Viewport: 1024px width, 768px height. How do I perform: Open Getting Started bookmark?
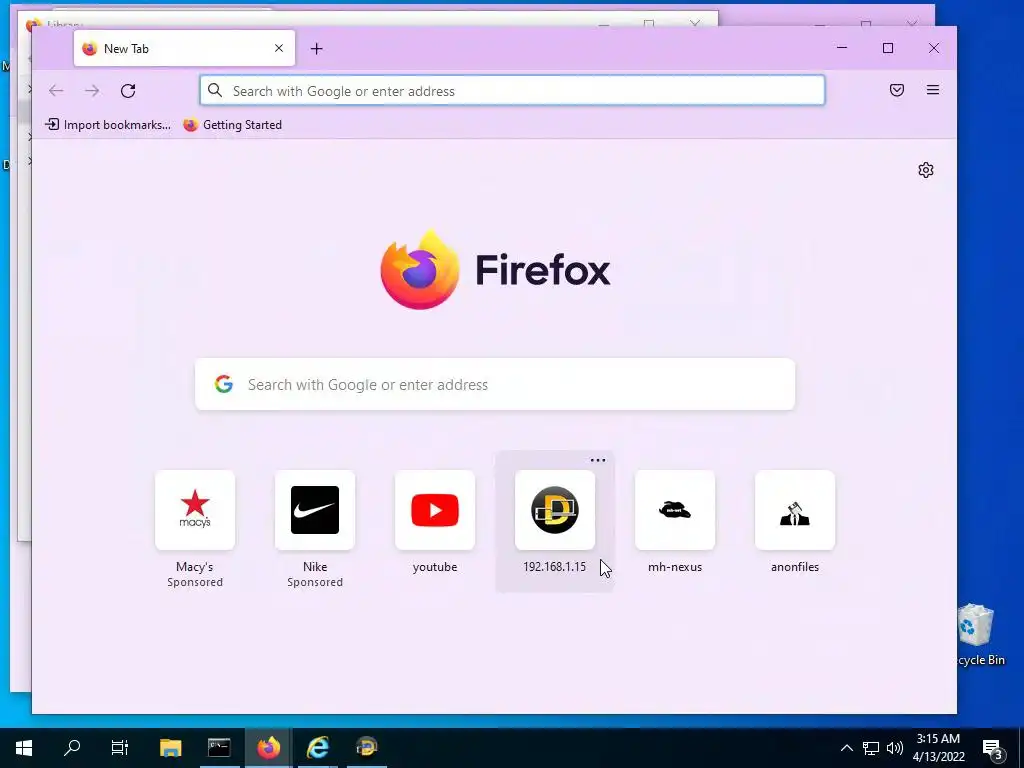click(x=232, y=125)
